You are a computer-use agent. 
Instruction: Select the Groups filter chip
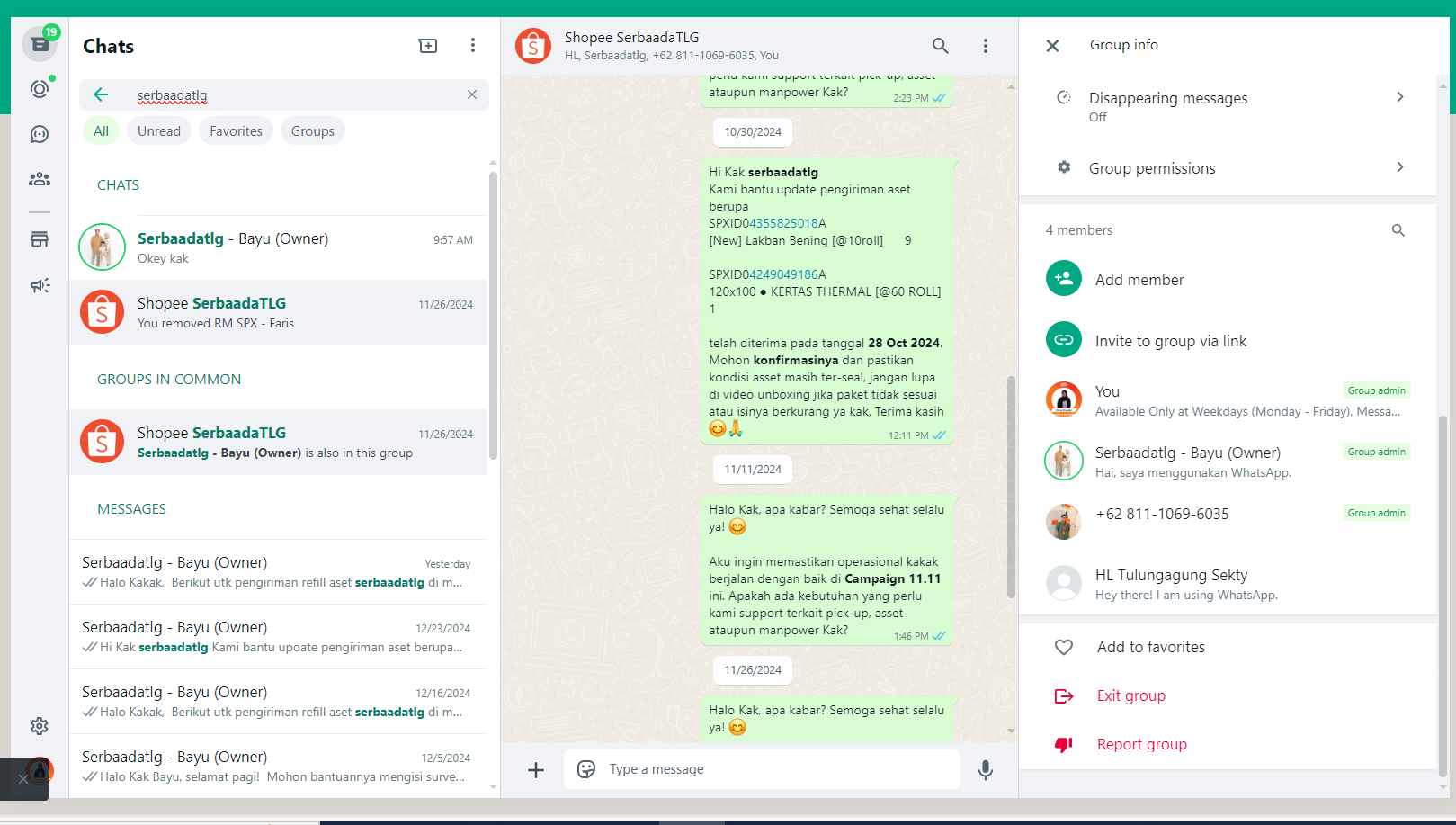click(313, 131)
